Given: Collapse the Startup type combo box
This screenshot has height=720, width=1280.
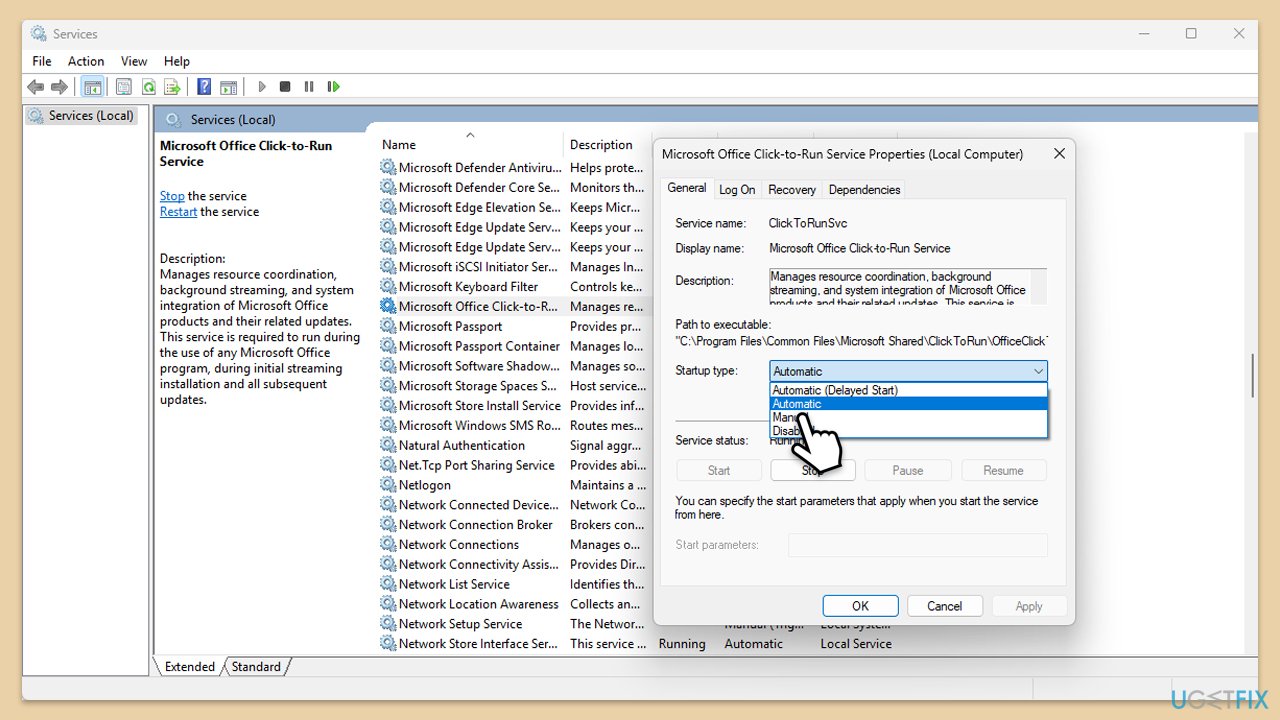Looking at the screenshot, I should 1038,371.
